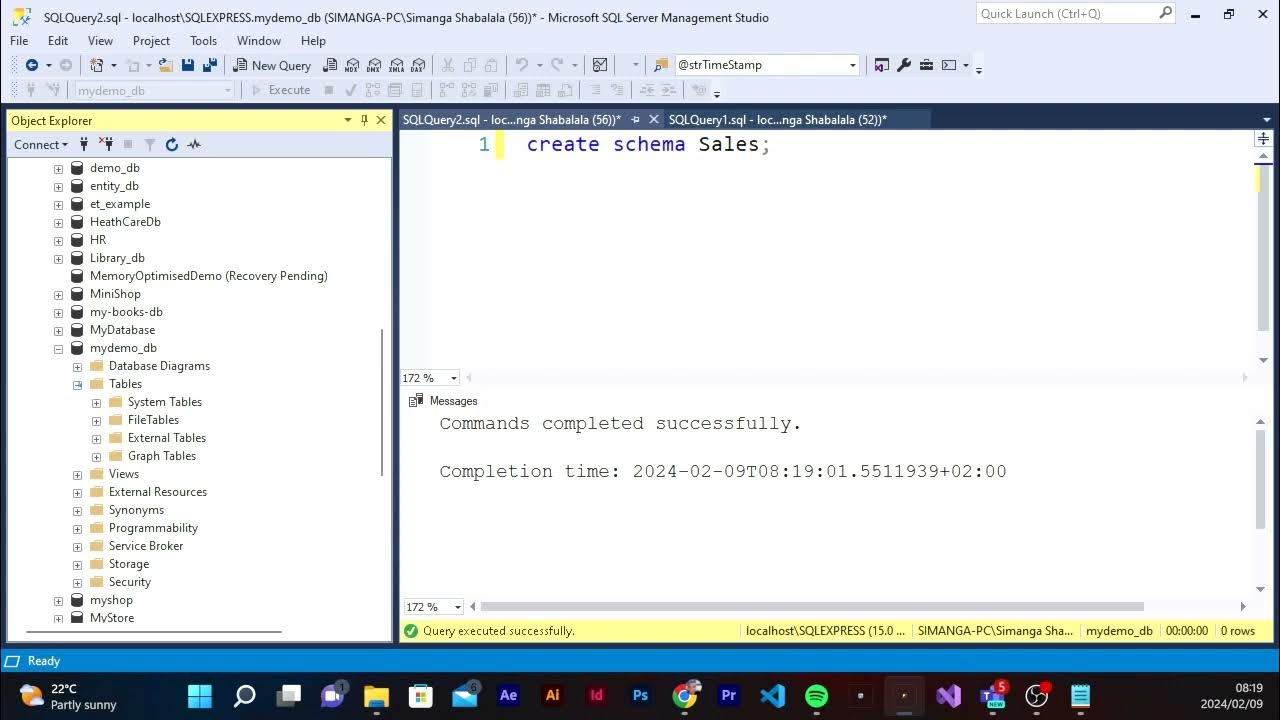
Task: Open the Help menu
Action: click(x=313, y=41)
